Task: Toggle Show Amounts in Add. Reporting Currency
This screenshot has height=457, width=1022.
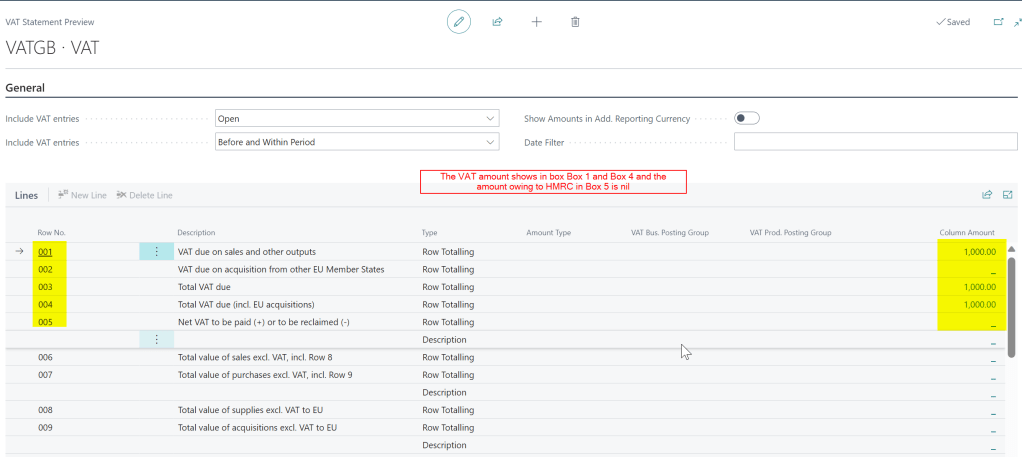Action: pos(747,118)
